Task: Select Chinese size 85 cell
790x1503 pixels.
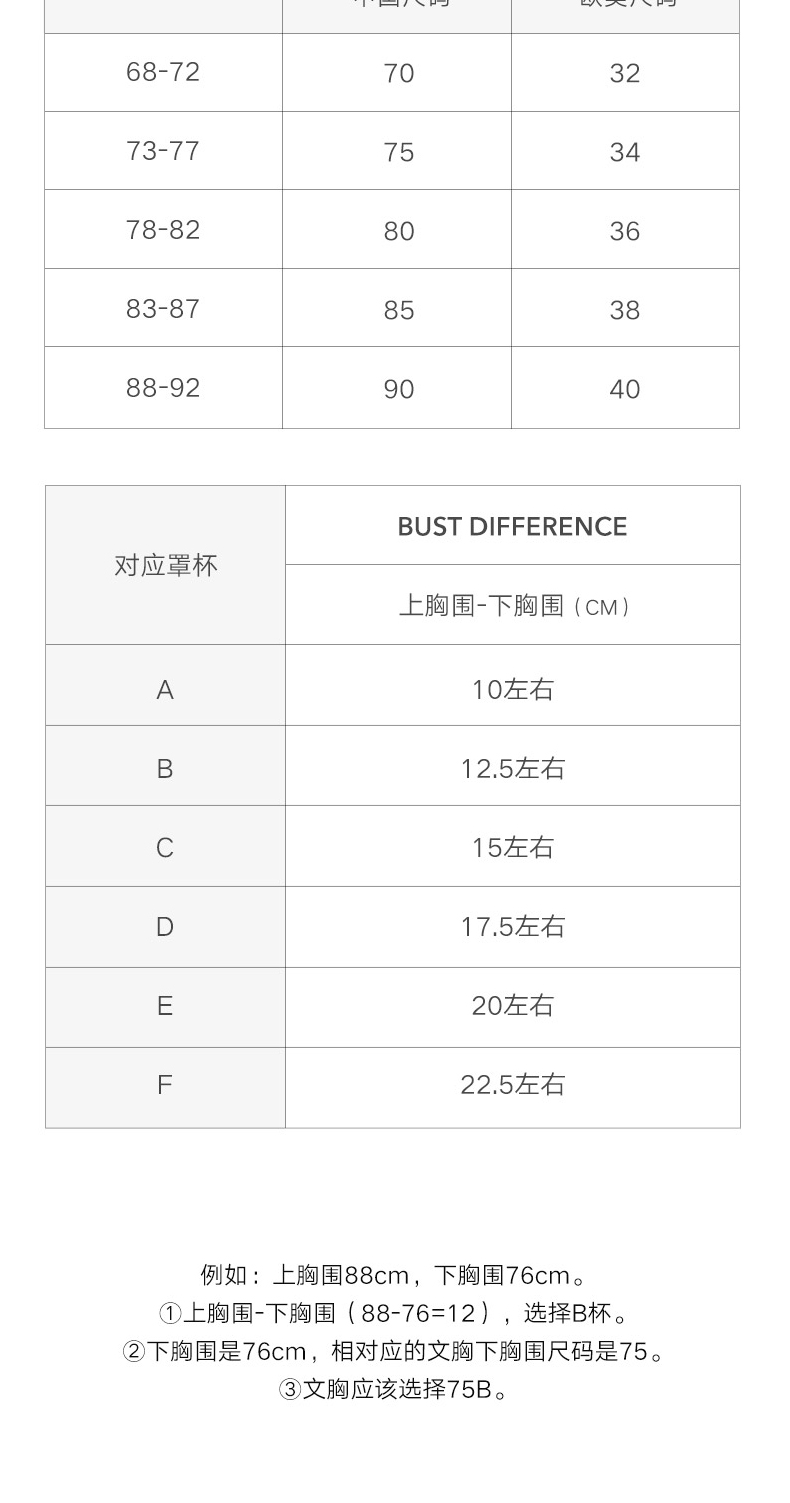Action: [398, 310]
